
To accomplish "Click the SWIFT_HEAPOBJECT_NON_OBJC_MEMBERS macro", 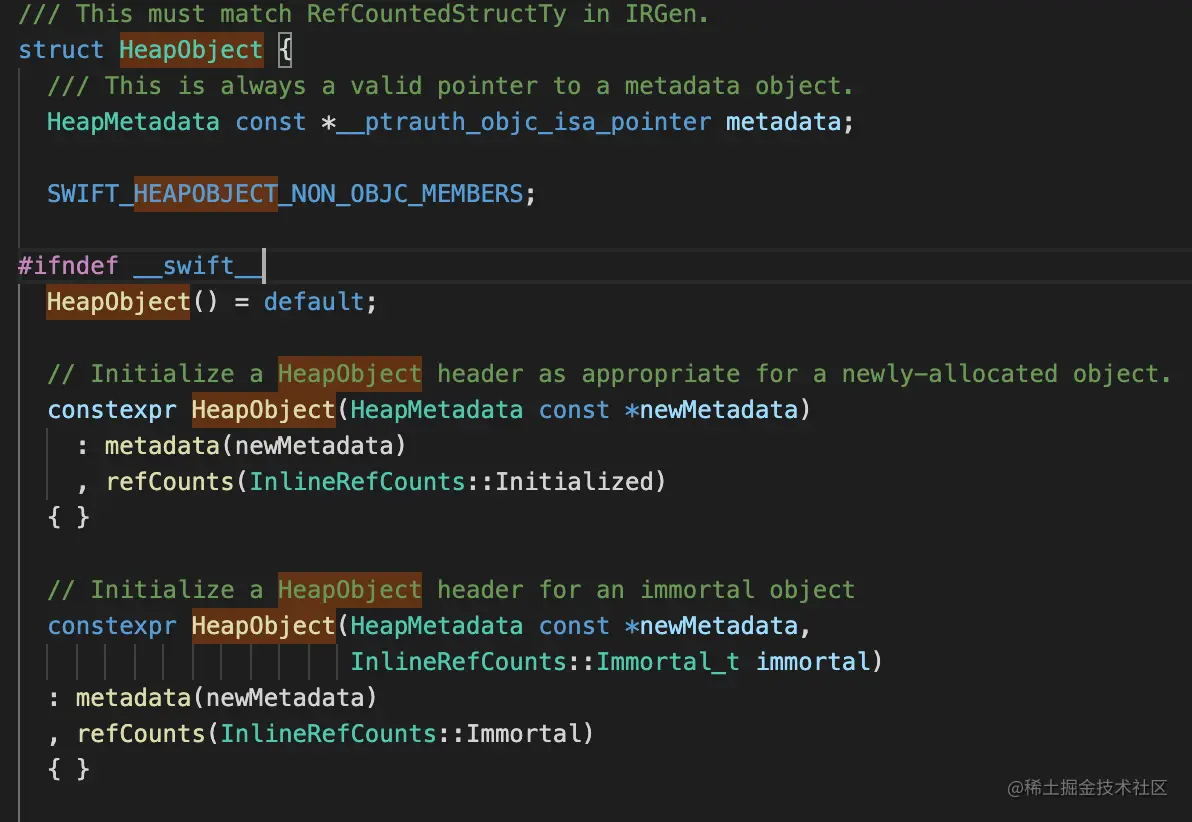I will tap(285, 194).
